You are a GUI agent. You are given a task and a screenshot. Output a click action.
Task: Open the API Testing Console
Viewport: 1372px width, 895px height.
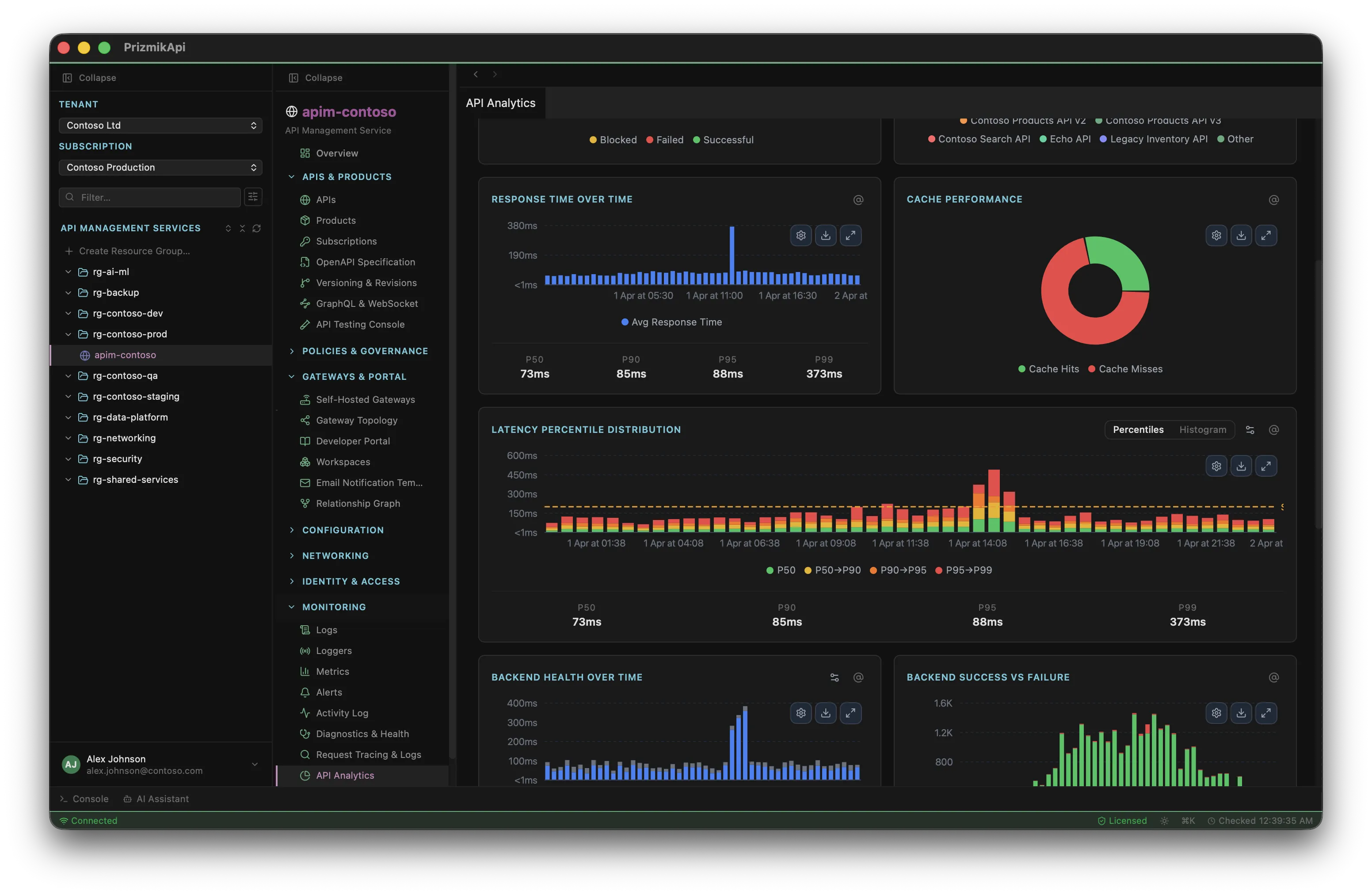click(360, 324)
